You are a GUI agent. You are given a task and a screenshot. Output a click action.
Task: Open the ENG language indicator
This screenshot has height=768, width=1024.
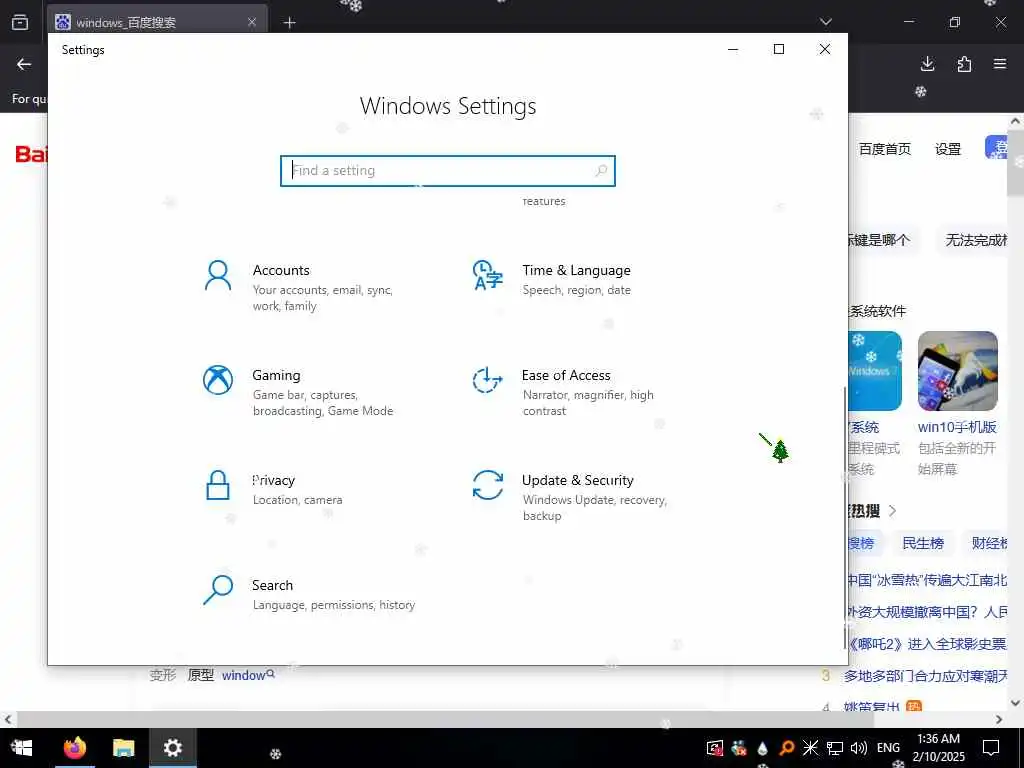(888, 748)
